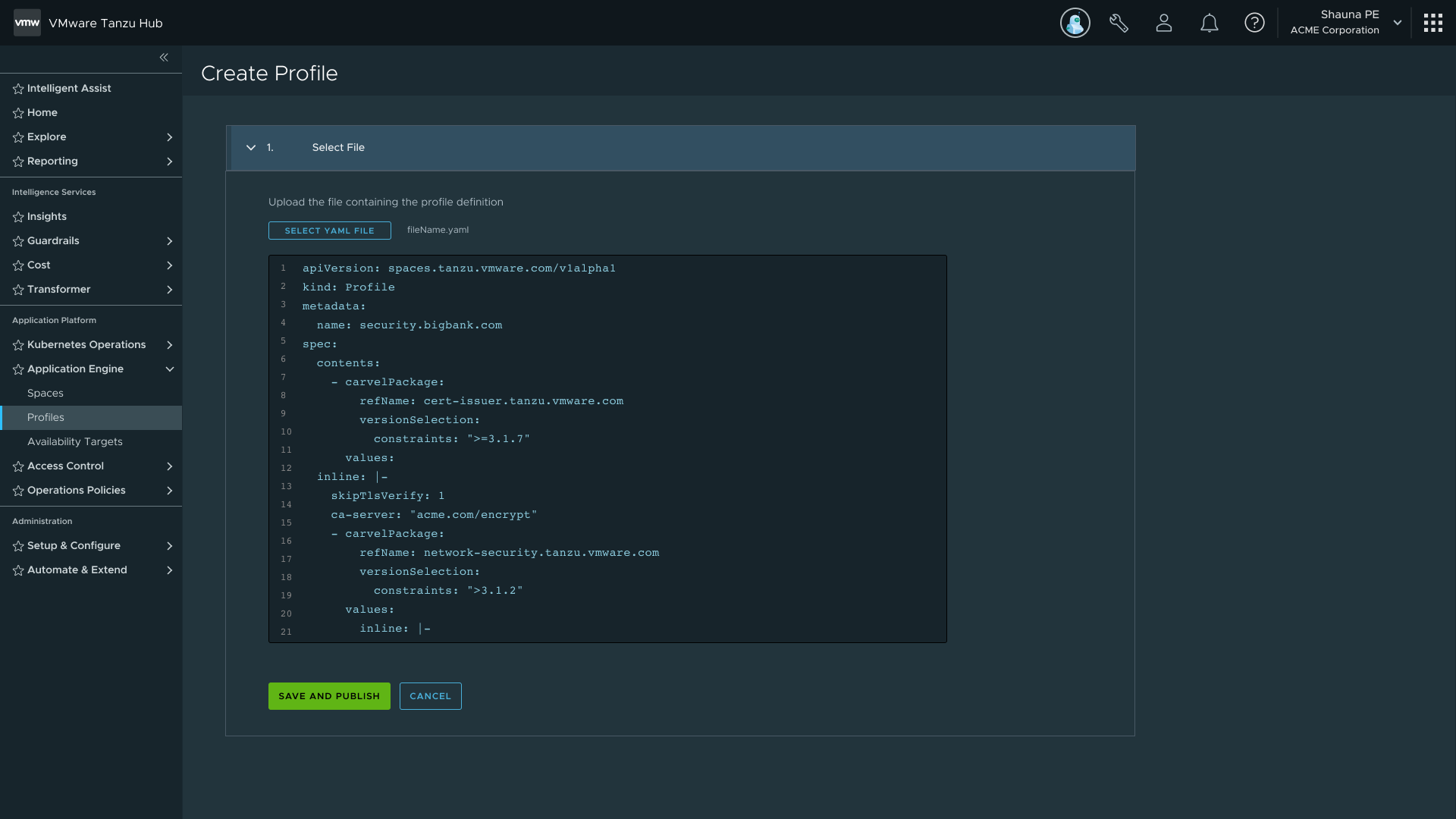
Task: Click the 'kind: Profile' line
Action: [349, 287]
